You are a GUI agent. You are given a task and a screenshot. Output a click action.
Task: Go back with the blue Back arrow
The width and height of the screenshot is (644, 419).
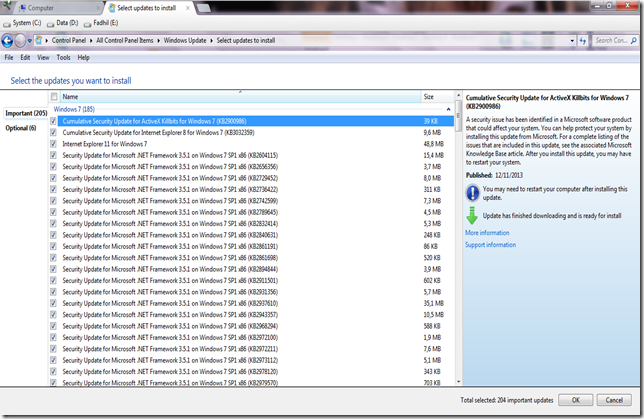[7, 41]
